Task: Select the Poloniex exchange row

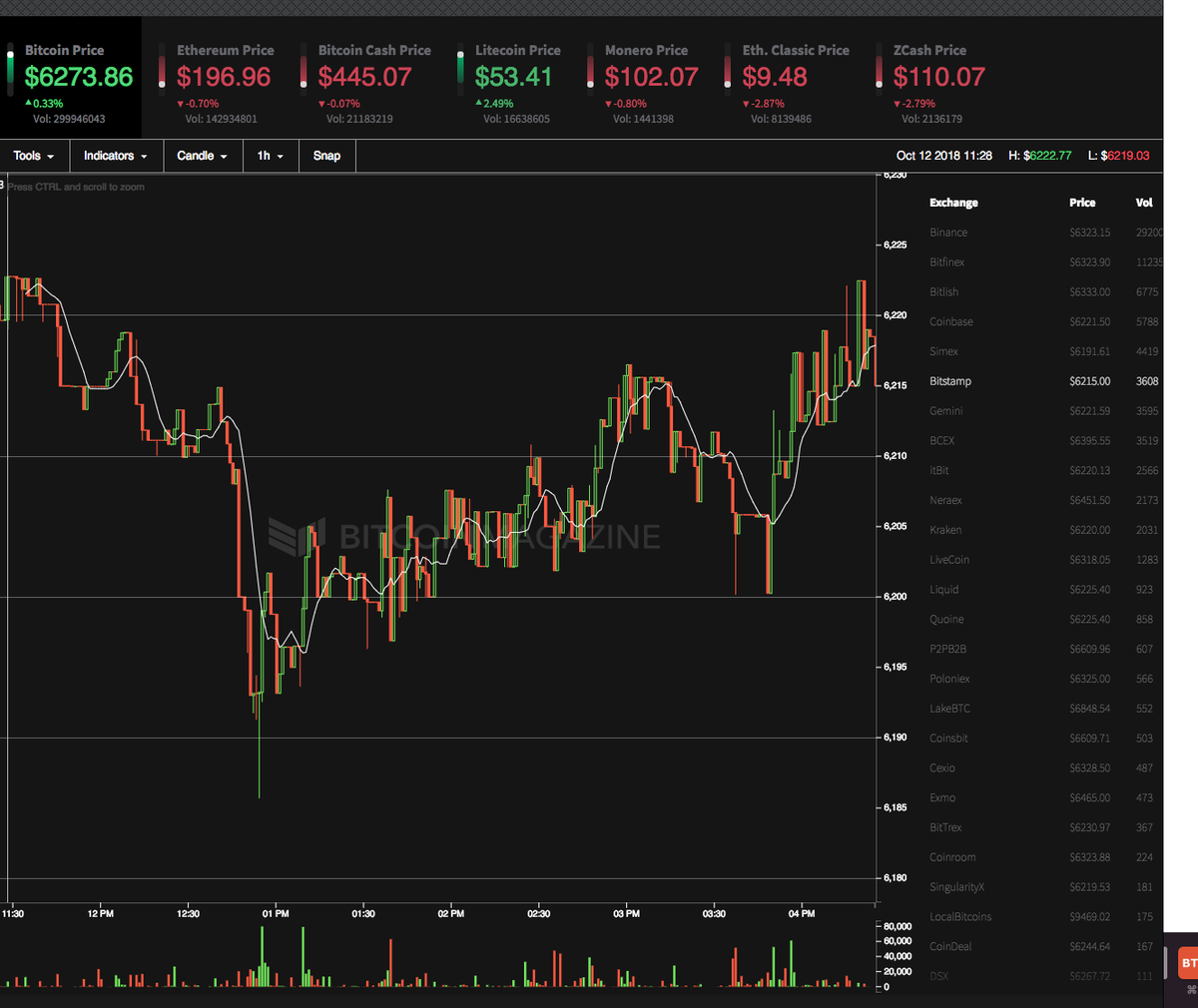Action: [1045, 679]
